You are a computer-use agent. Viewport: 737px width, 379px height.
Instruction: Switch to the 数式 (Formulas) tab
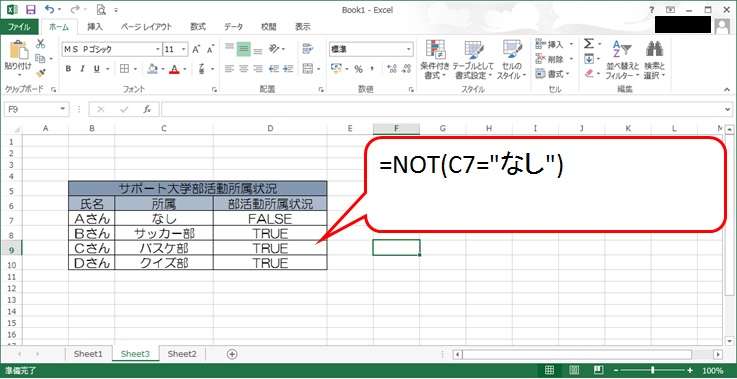click(x=198, y=27)
